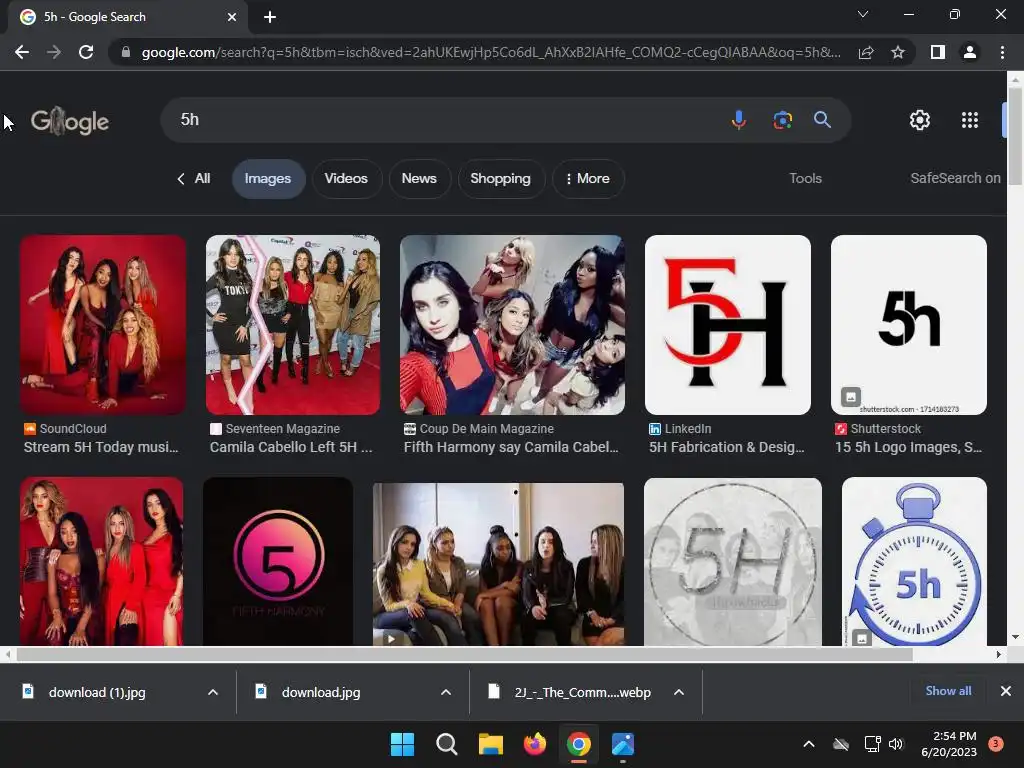Viewport: 1024px width, 768px height.
Task: Open Chrome's three-dot menu
Action: click(1002, 52)
